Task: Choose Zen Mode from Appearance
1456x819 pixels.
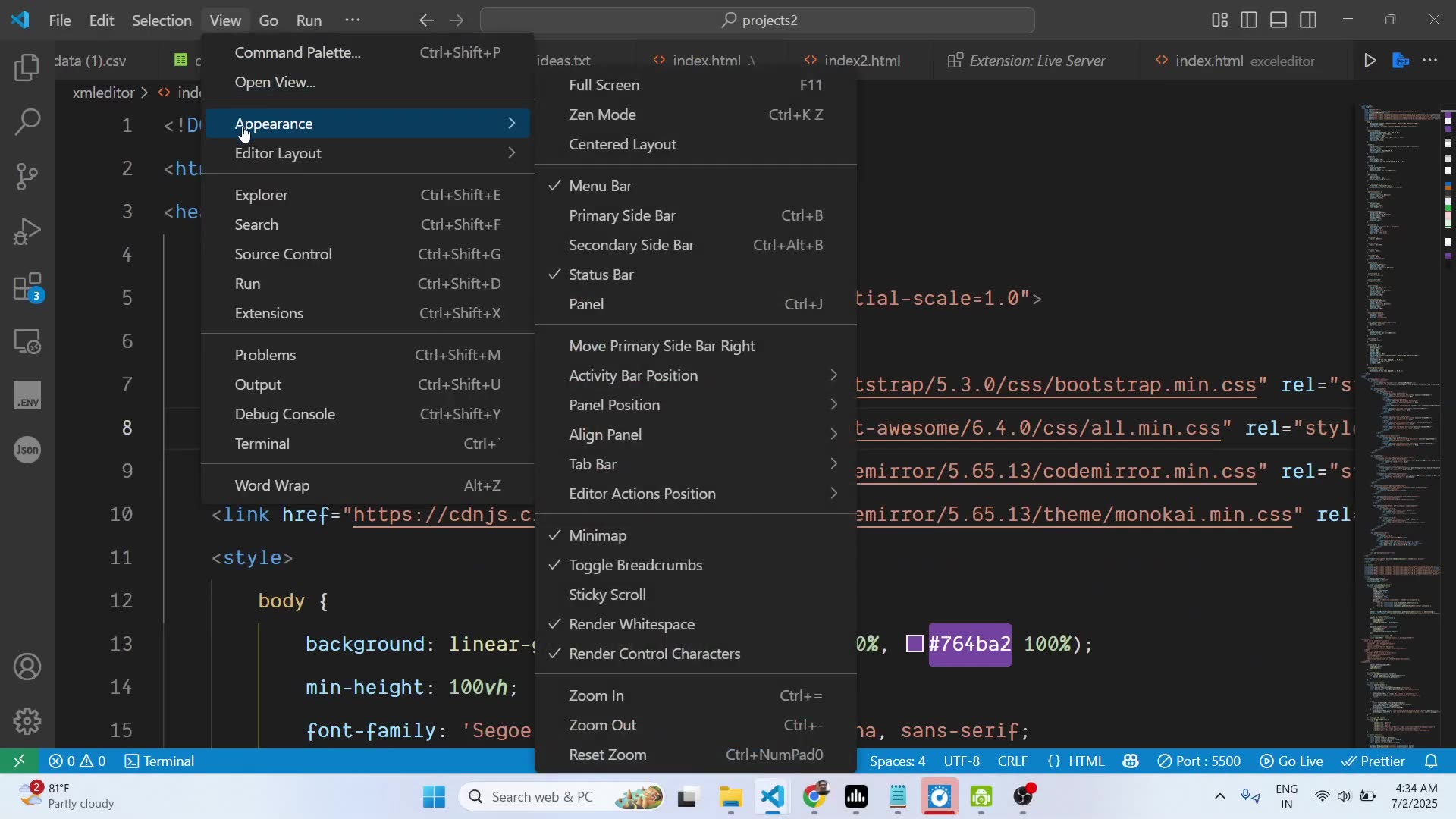Action: [695, 115]
